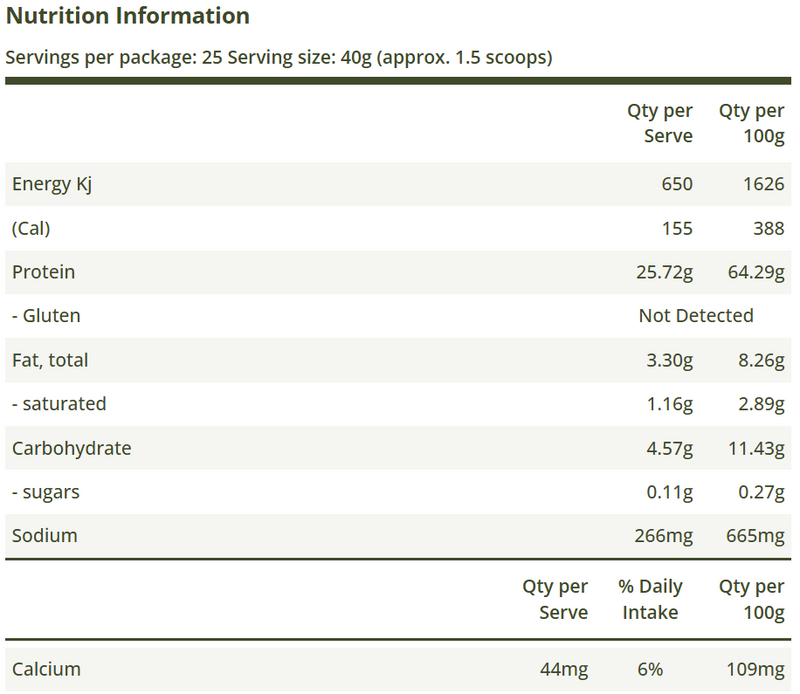Screen dimensions: 800x694
Task: Select the 0.11g sugars per serve value
Action: [x=669, y=492]
